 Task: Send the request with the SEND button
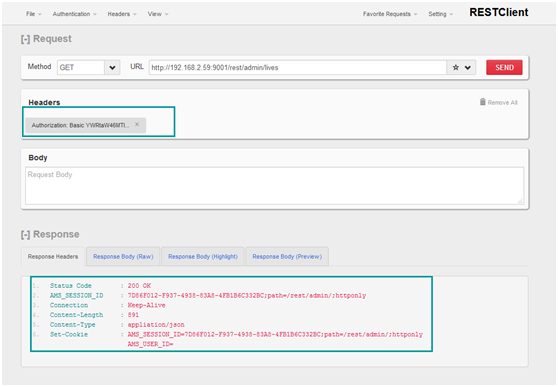coord(504,67)
